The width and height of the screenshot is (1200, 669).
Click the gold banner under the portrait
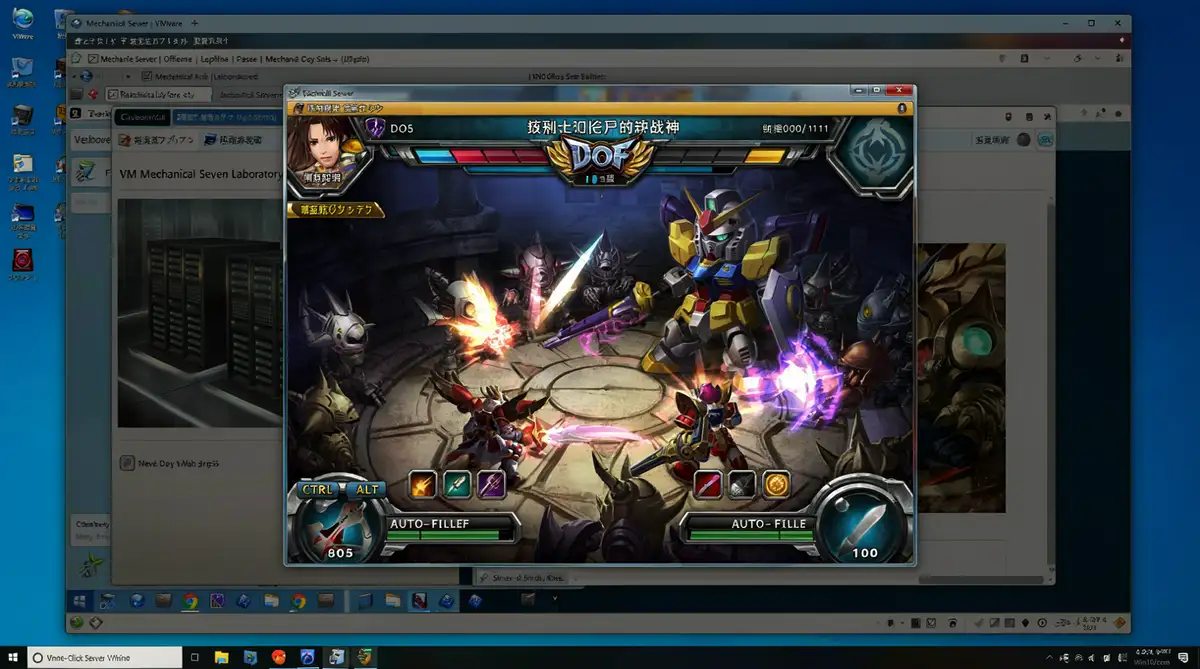335,209
